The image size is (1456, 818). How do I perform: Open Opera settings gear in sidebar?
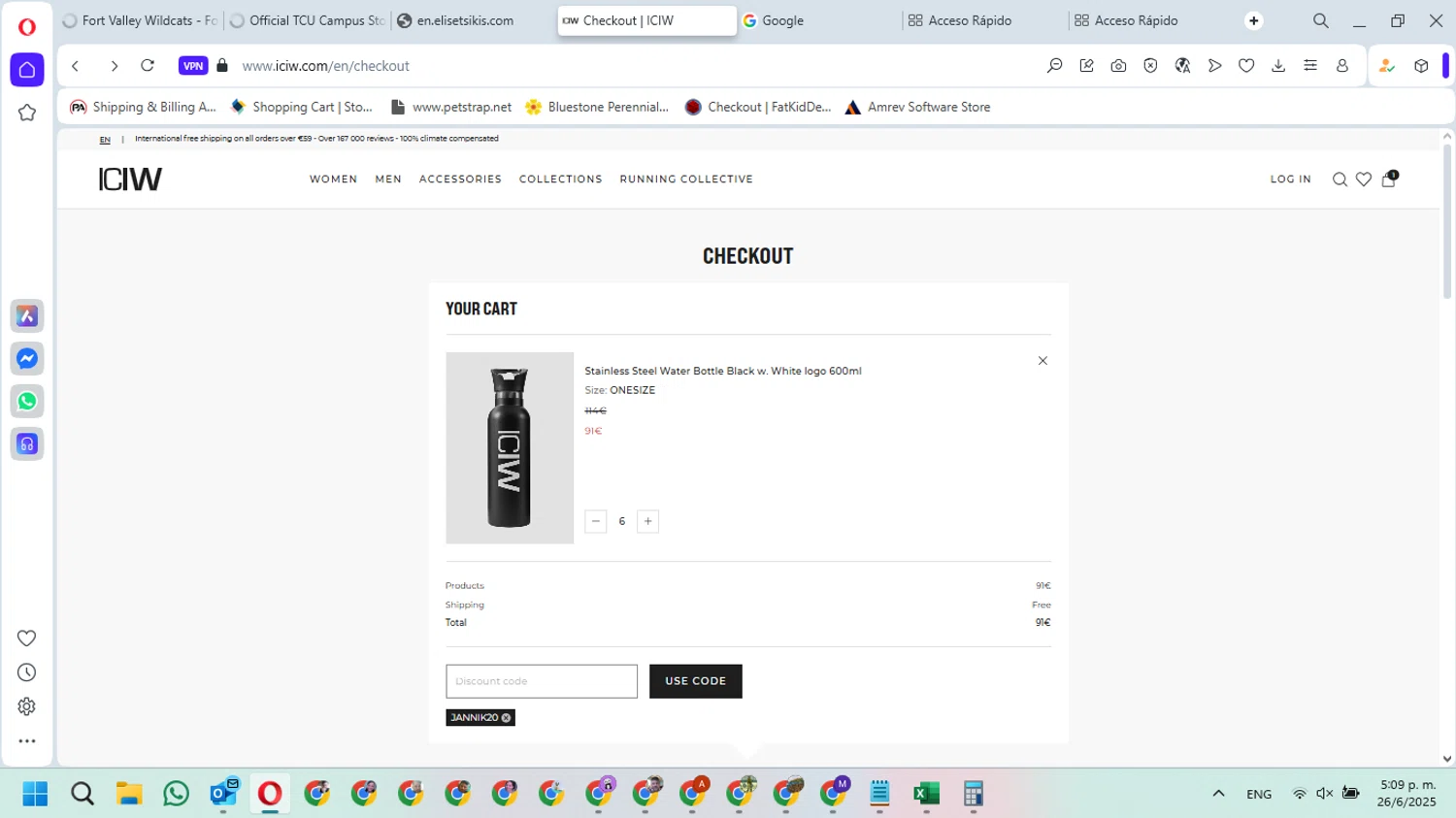pos(27,706)
